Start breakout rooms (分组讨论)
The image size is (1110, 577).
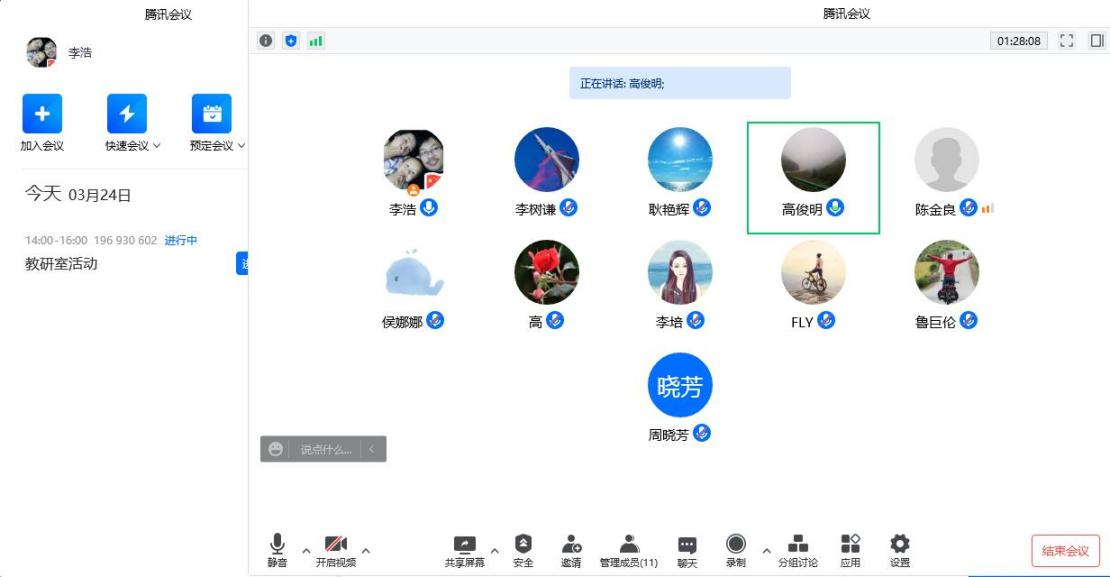pyautogui.click(x=798, y=544)
